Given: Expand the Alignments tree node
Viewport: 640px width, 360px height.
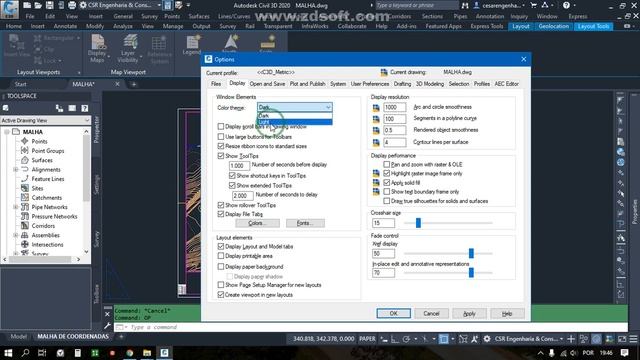Looking at the screenshot, I should pos(16,169).
